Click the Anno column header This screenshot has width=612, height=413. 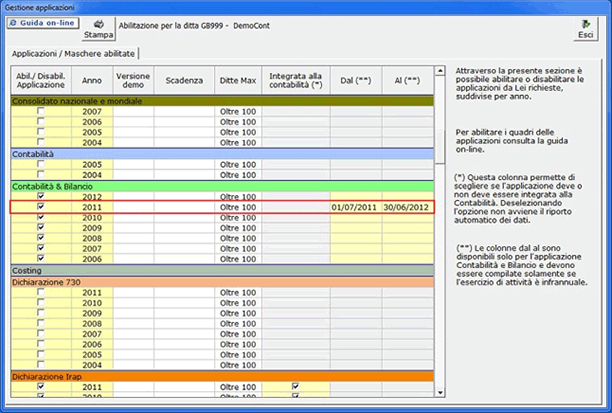click(92, 80)
